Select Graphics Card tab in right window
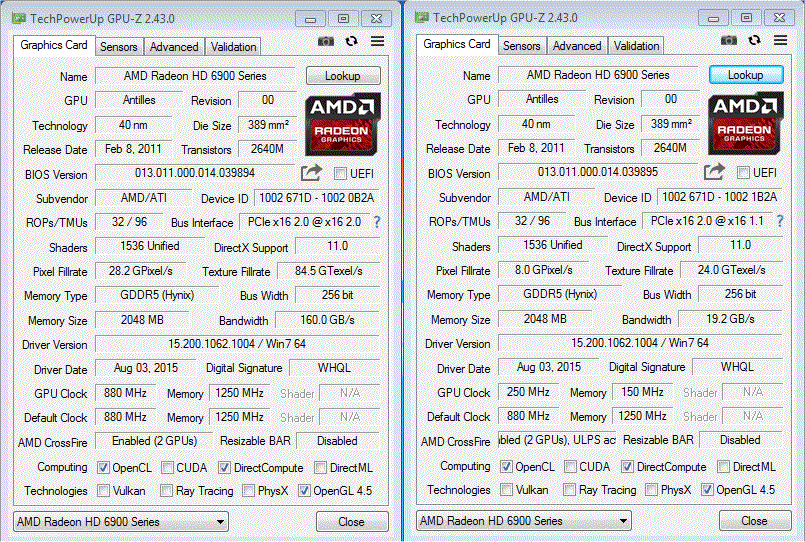The height and width of the screenshot is (542, 805). pos(457,44)
